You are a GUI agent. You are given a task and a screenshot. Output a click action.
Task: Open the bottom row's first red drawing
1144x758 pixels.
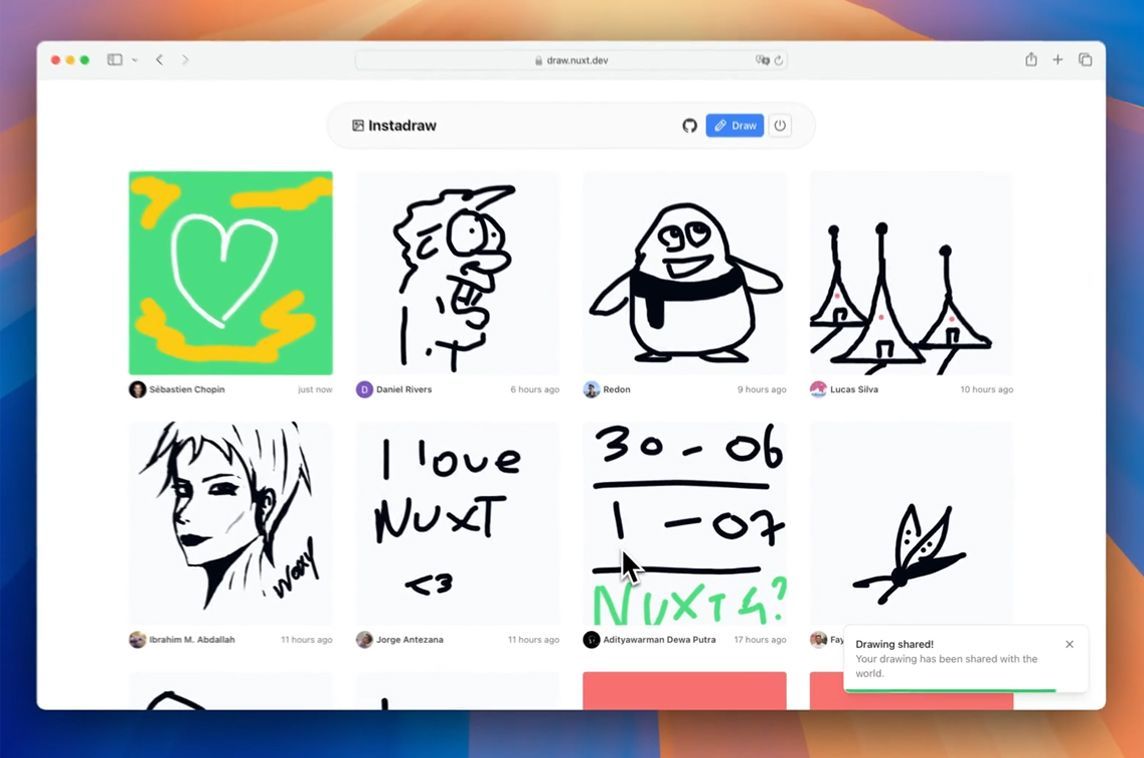point(684,691)
